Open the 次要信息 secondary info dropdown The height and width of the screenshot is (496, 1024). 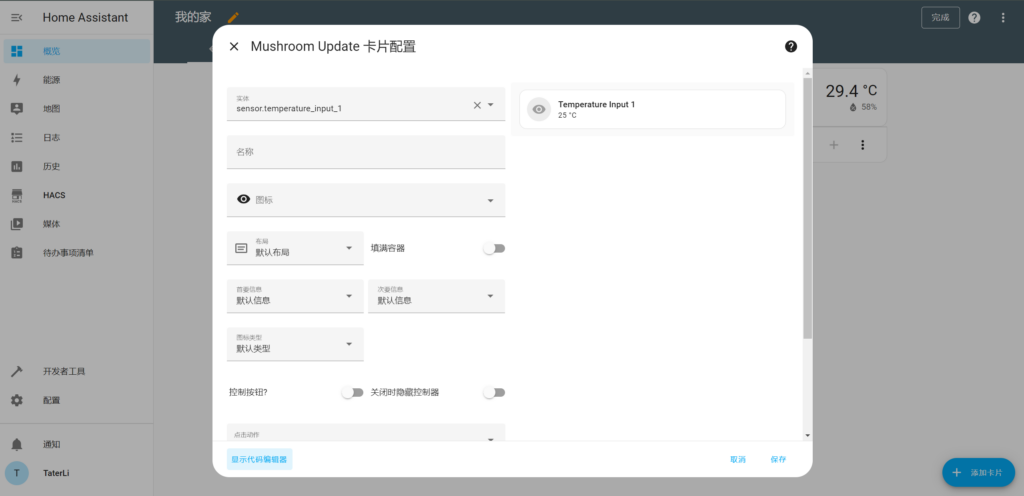[436, 296]
